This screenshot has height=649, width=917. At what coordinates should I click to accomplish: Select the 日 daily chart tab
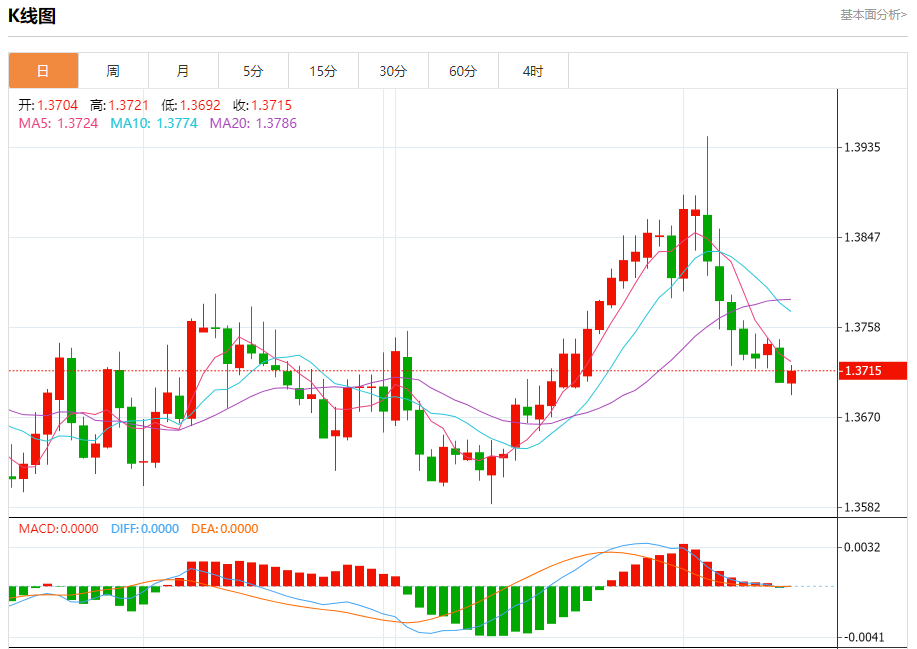[43, 71]
